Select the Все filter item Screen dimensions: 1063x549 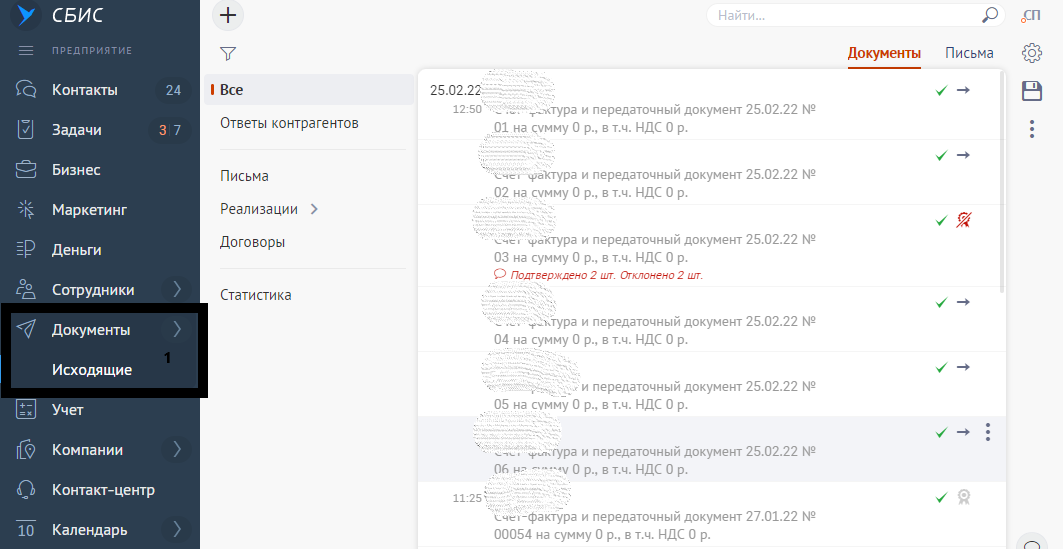(x=309, y=89)
